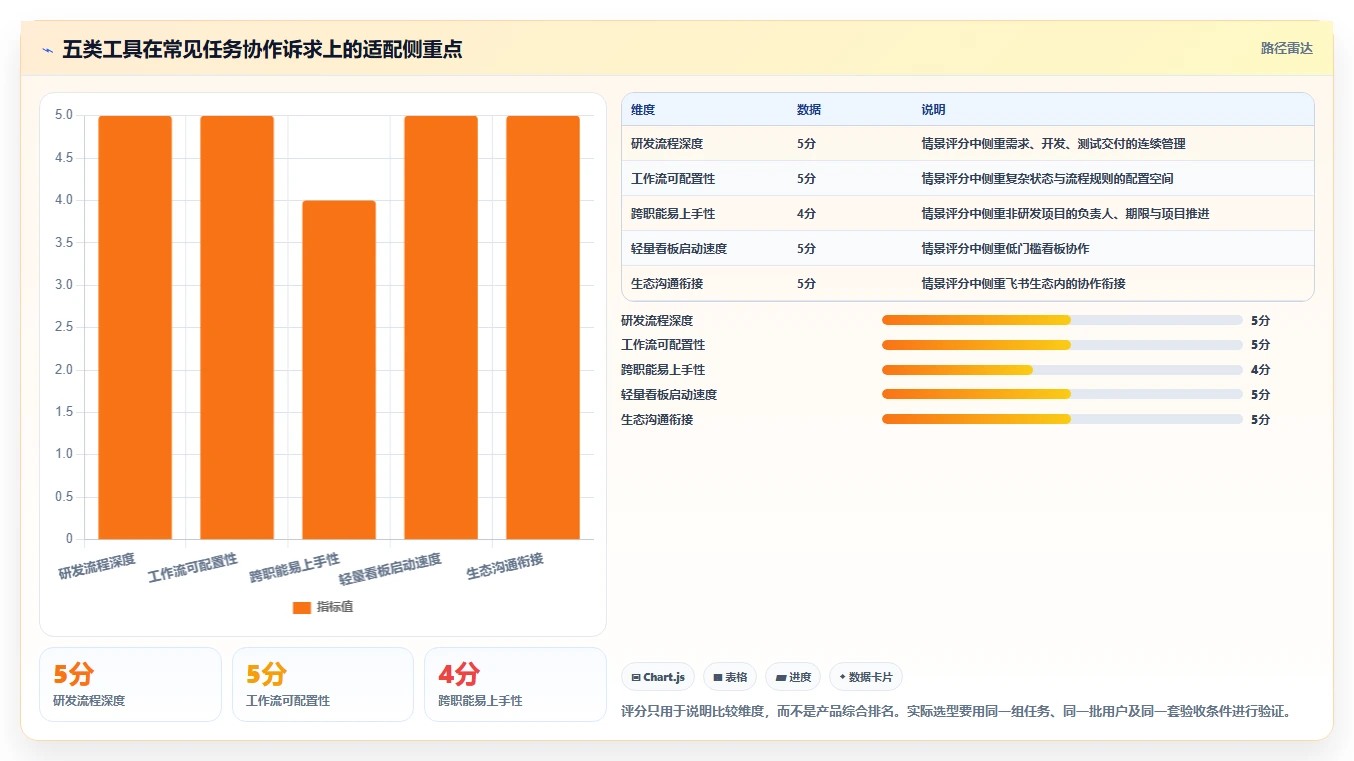Click the 路径雷达 label in the header
Image resolution: width=1354 pixels, height=761 pixels.
click(1286, 48)
